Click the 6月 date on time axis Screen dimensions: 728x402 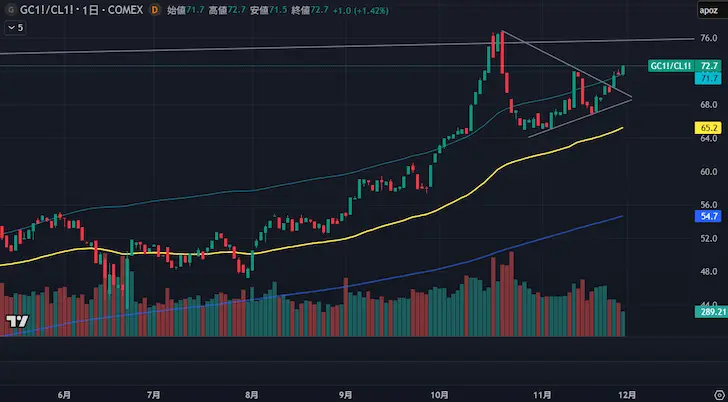(x=64, y=395)
